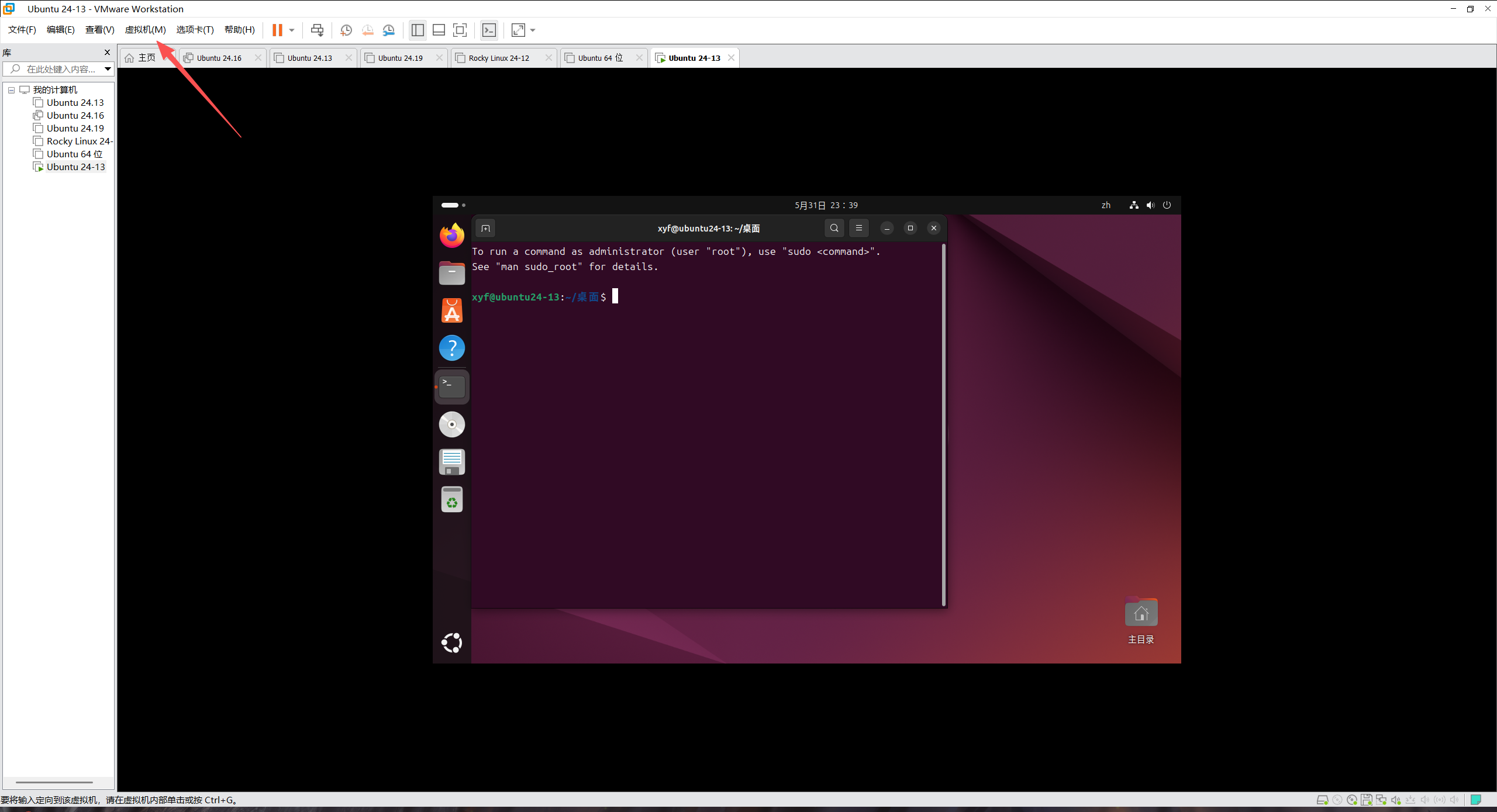Image resolution: width=1497 pixels, height=812 pixels.
Task: Launch Firefox from the Ubuntu dock
Action: click(x=452, y=235)
